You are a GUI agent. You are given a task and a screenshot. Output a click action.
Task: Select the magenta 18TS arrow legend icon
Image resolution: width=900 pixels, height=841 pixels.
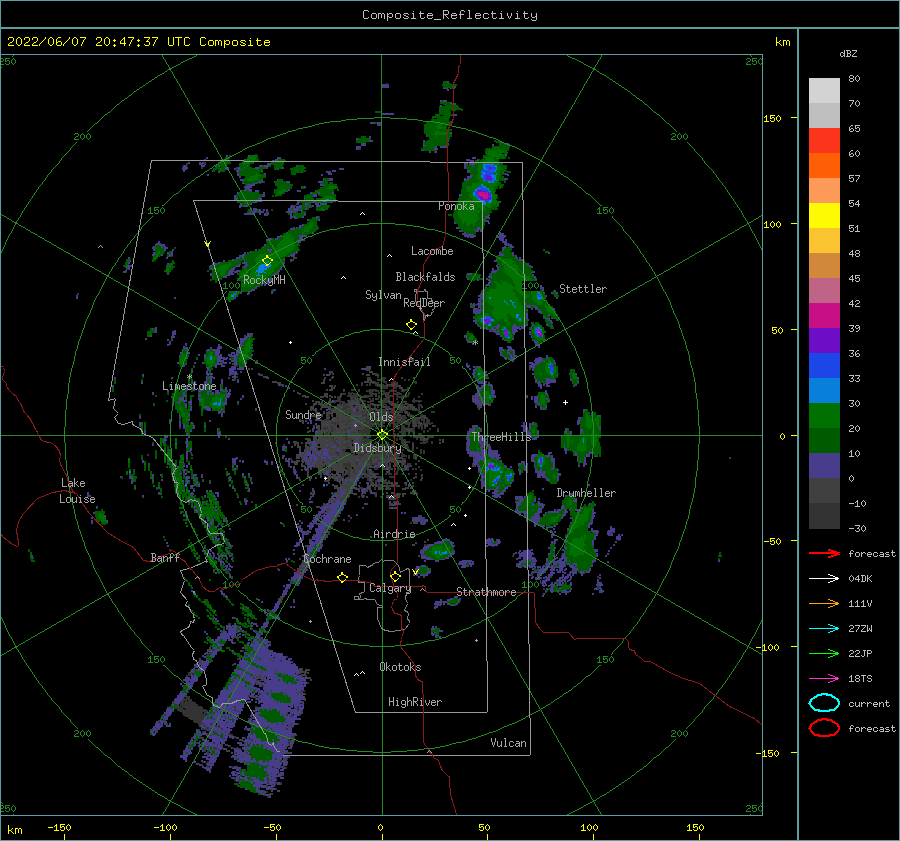pos(824,679)
